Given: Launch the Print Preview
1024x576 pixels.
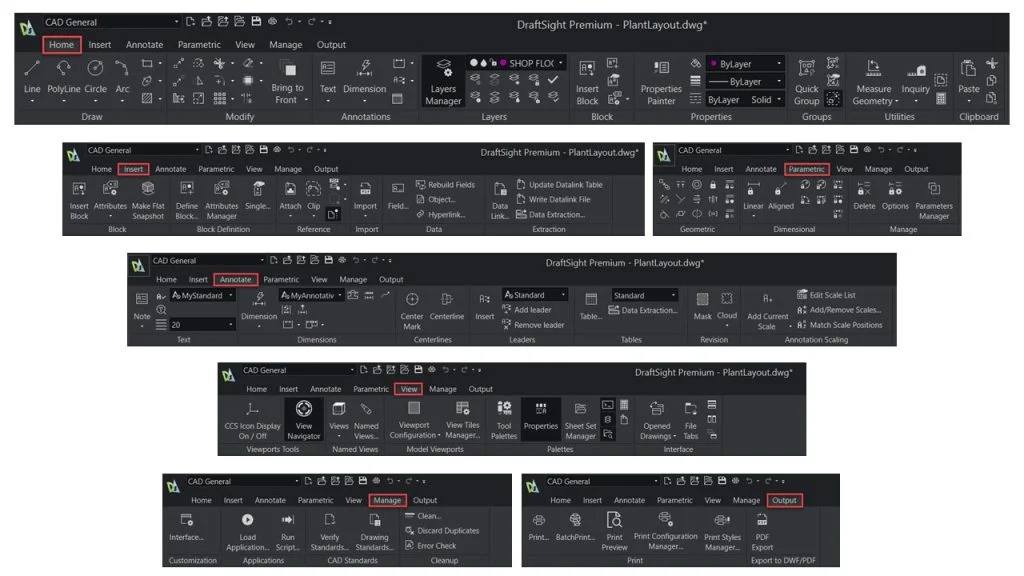Looking at the screenshot, I should pyautogui.click(x=614, y=528).
